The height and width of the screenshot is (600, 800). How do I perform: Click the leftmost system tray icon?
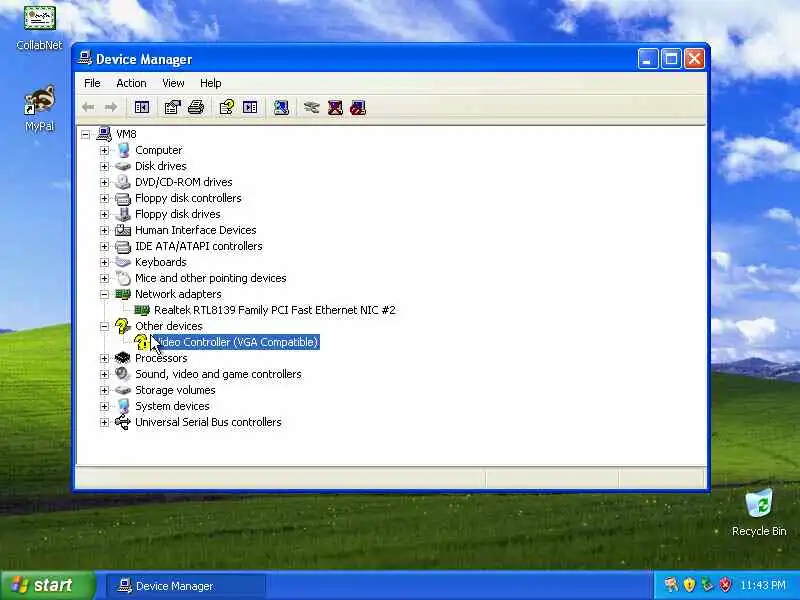(x=671, y=585)
